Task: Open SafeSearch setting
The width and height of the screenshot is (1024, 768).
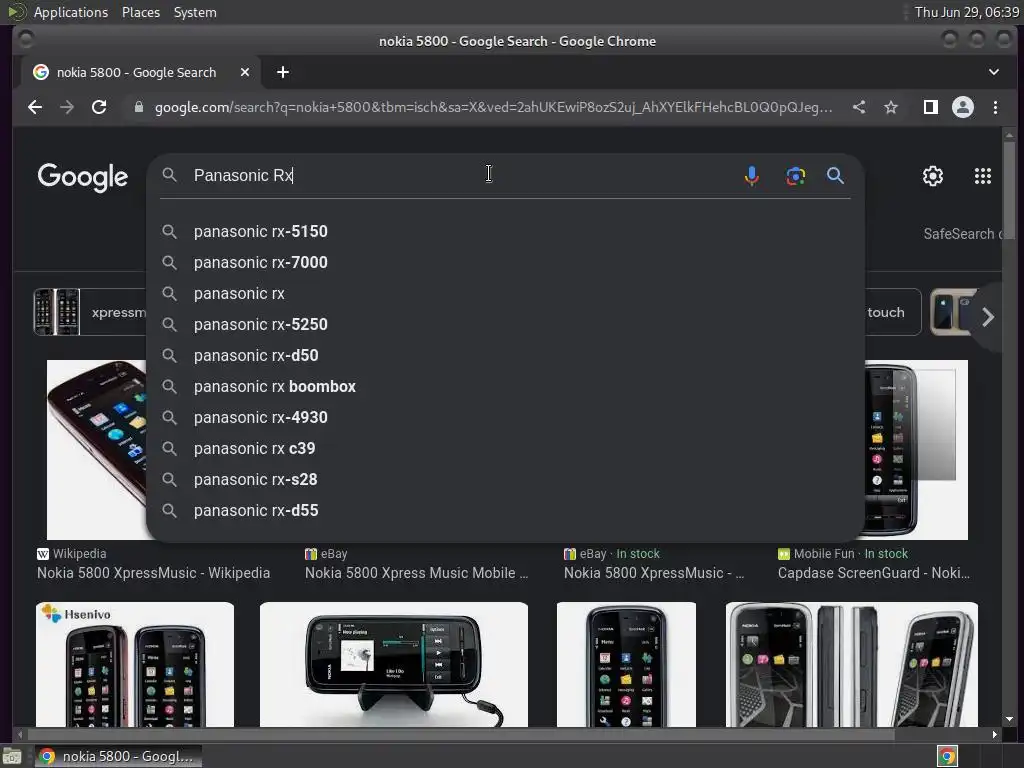Action: coord(961,234)
